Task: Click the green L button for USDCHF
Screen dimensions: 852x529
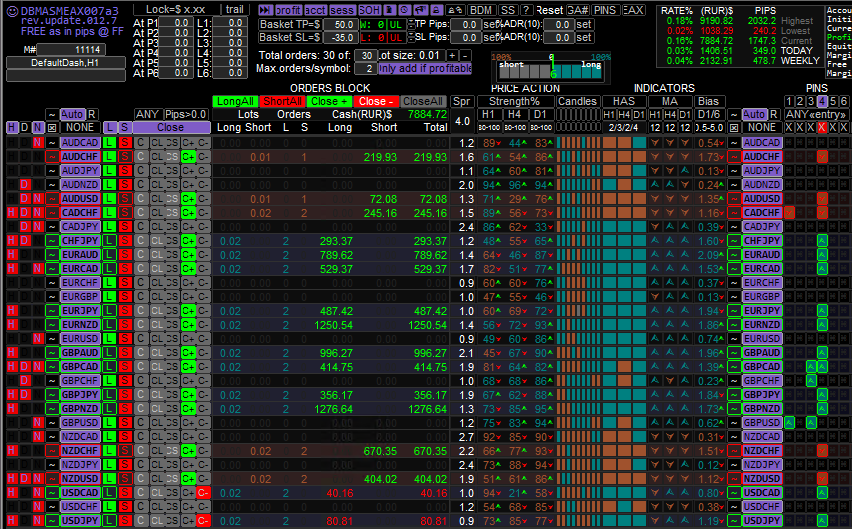Action: (x=110, y=506)
